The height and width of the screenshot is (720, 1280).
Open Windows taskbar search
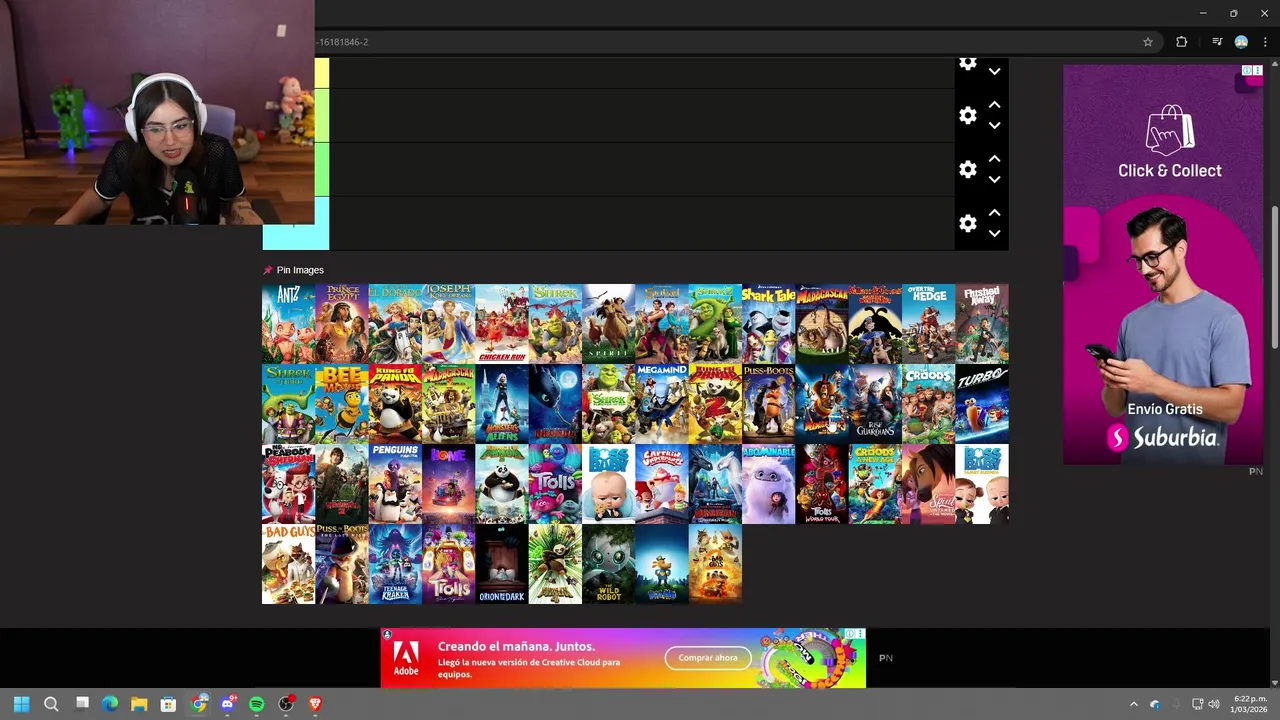pyautogui.click(x=51, y=704)
